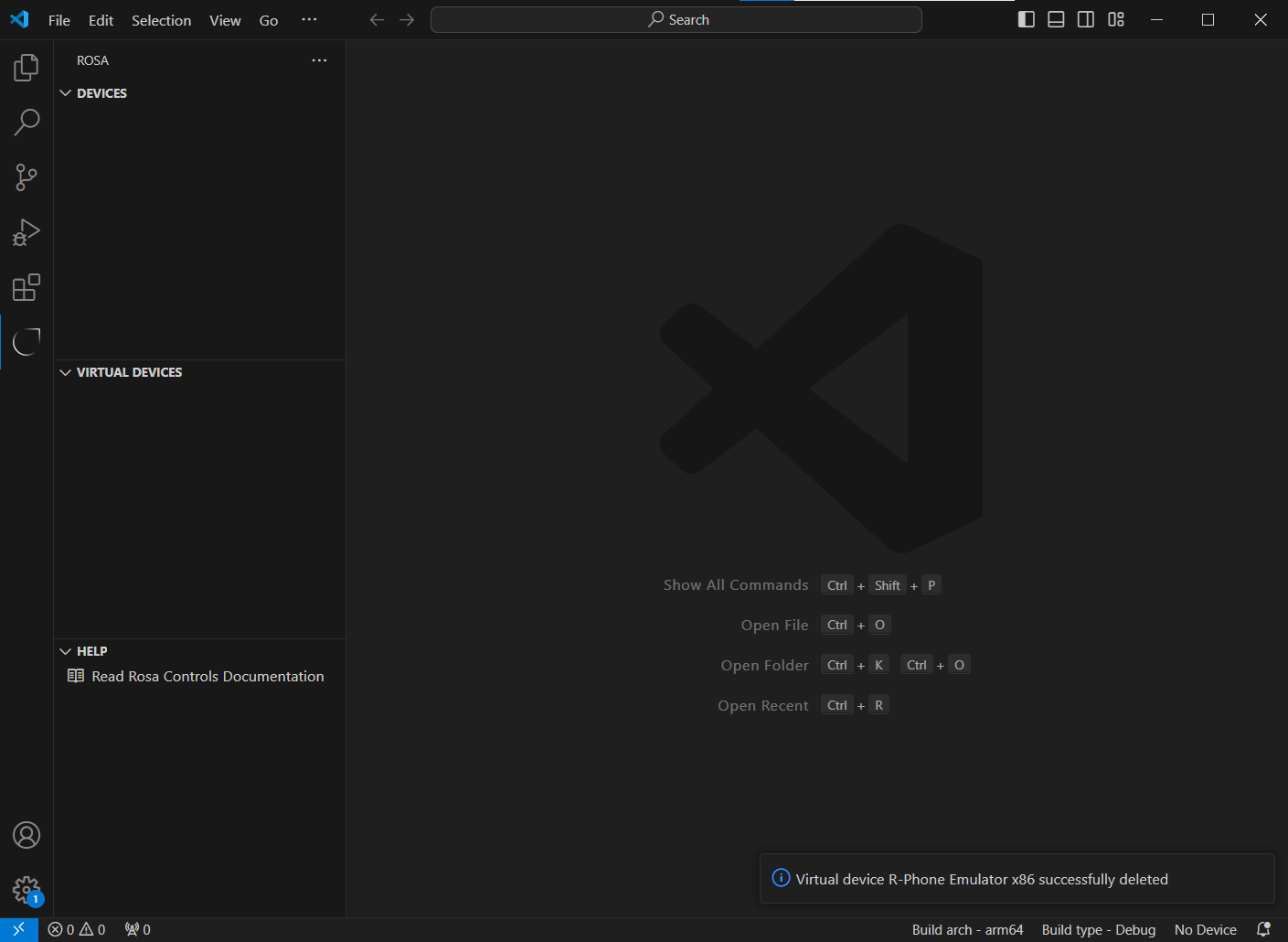1288x942 pixels.
Task: Click Build type - Debug in status bar
Action: point(1098,930)
